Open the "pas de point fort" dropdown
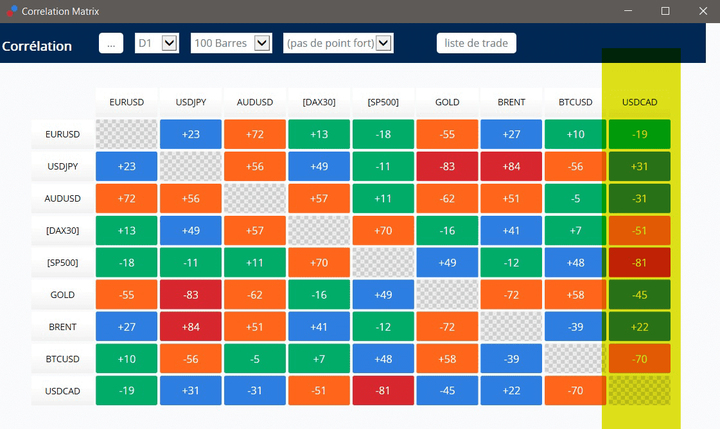This screenshot has width=720, height=429. tap(338, 43)
